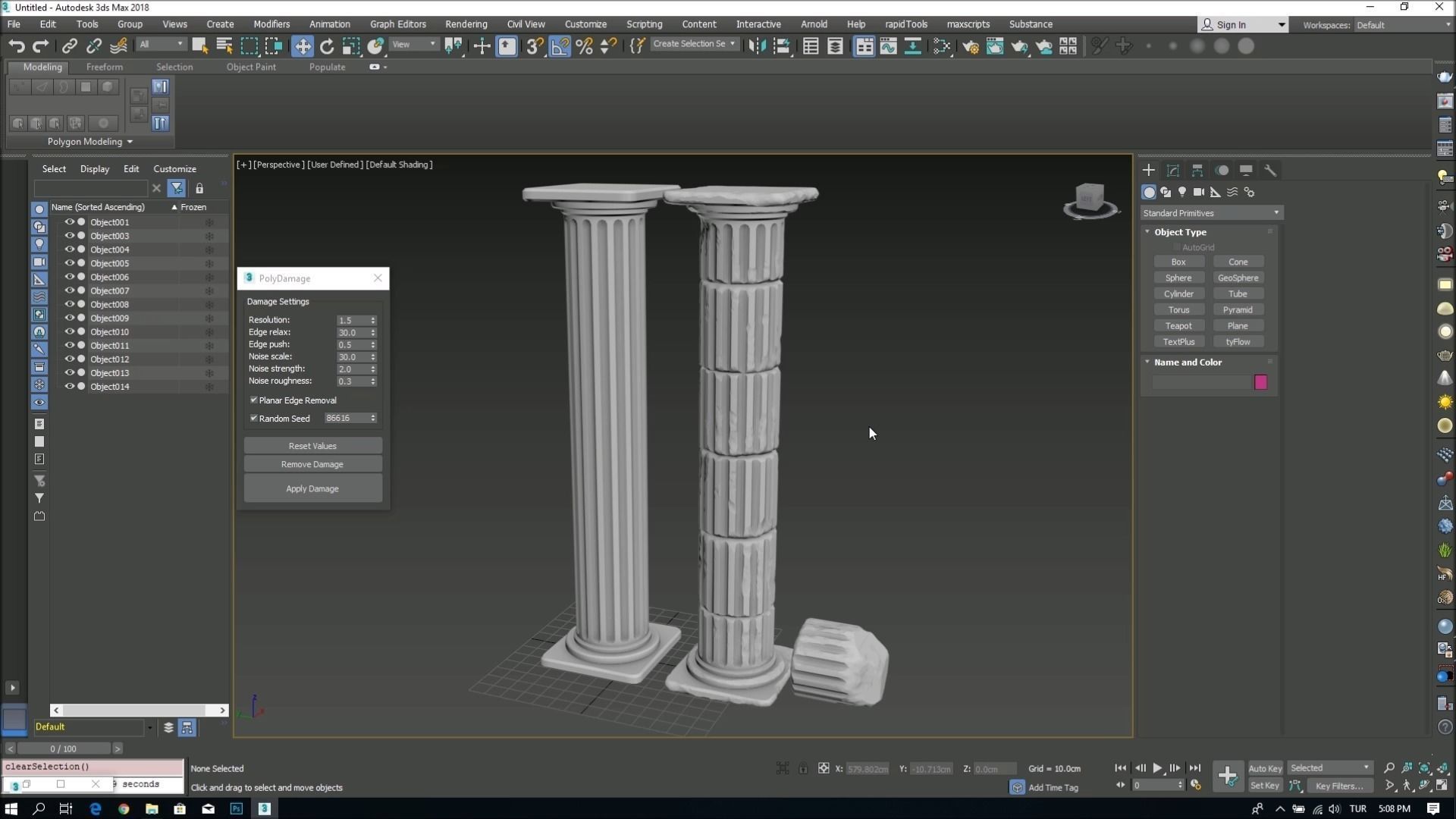Toggle the Angle Snap icon
1456x819 pixels.
point(560,46)
